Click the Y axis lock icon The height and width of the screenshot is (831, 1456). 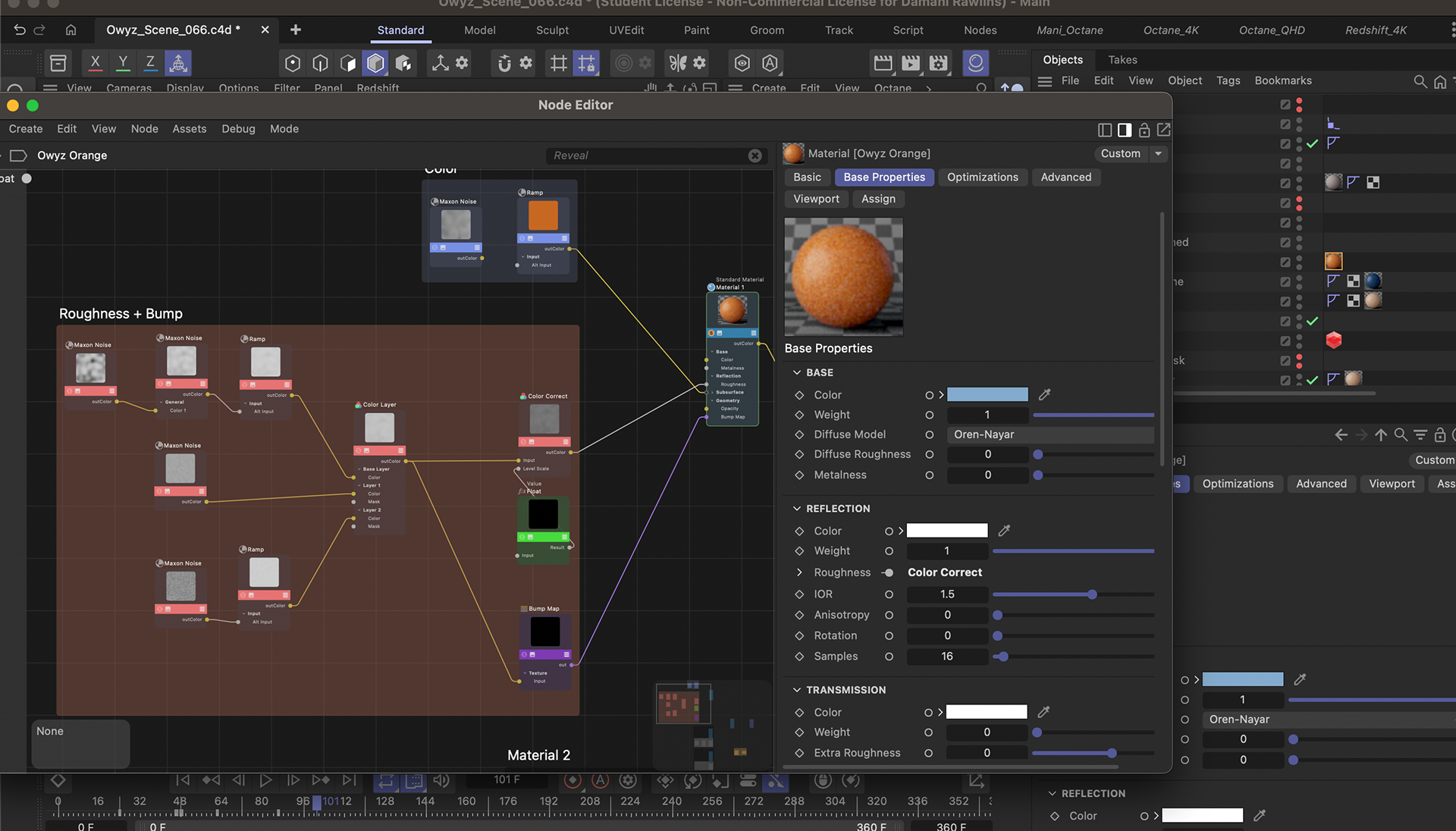pyautogui.click(x=122, y=63)
